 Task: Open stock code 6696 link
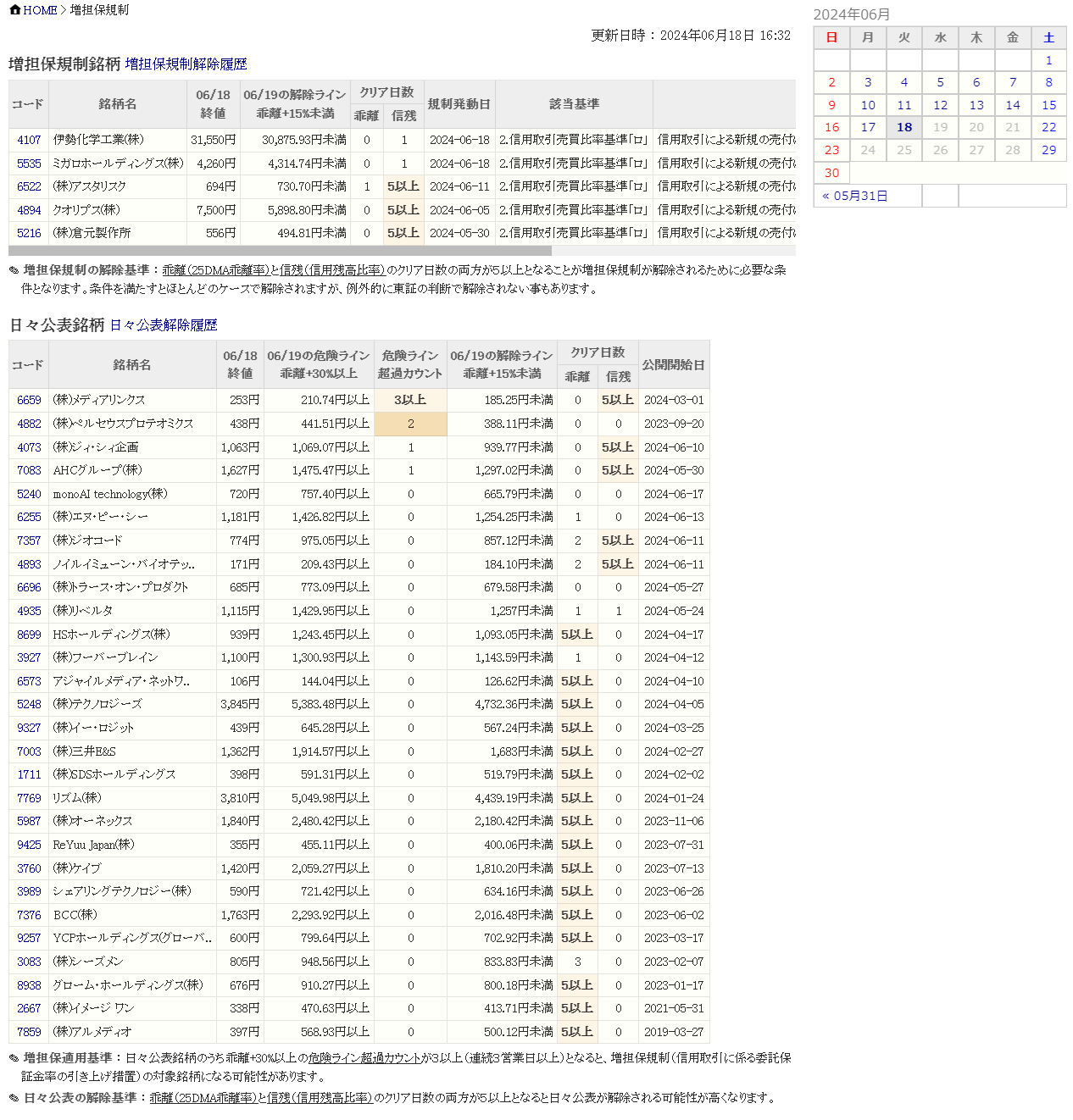click(x=29, y=587)
